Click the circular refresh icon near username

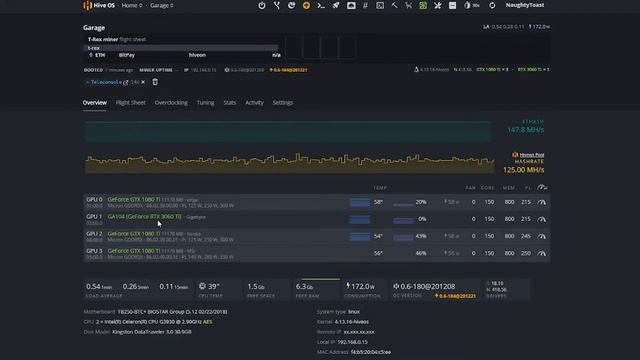pyautogui.click(x=492, y=5)
